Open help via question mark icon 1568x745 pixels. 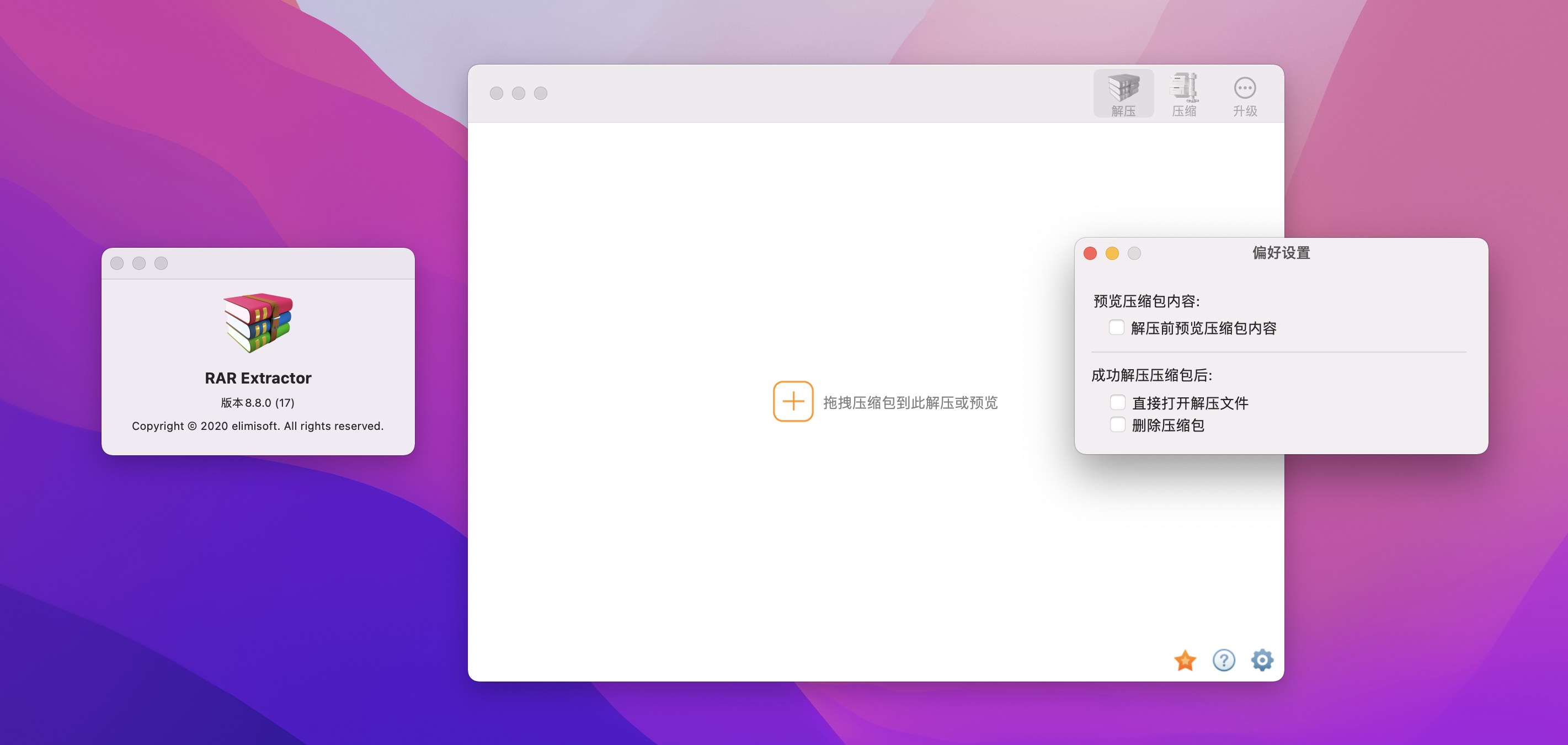1224,661
